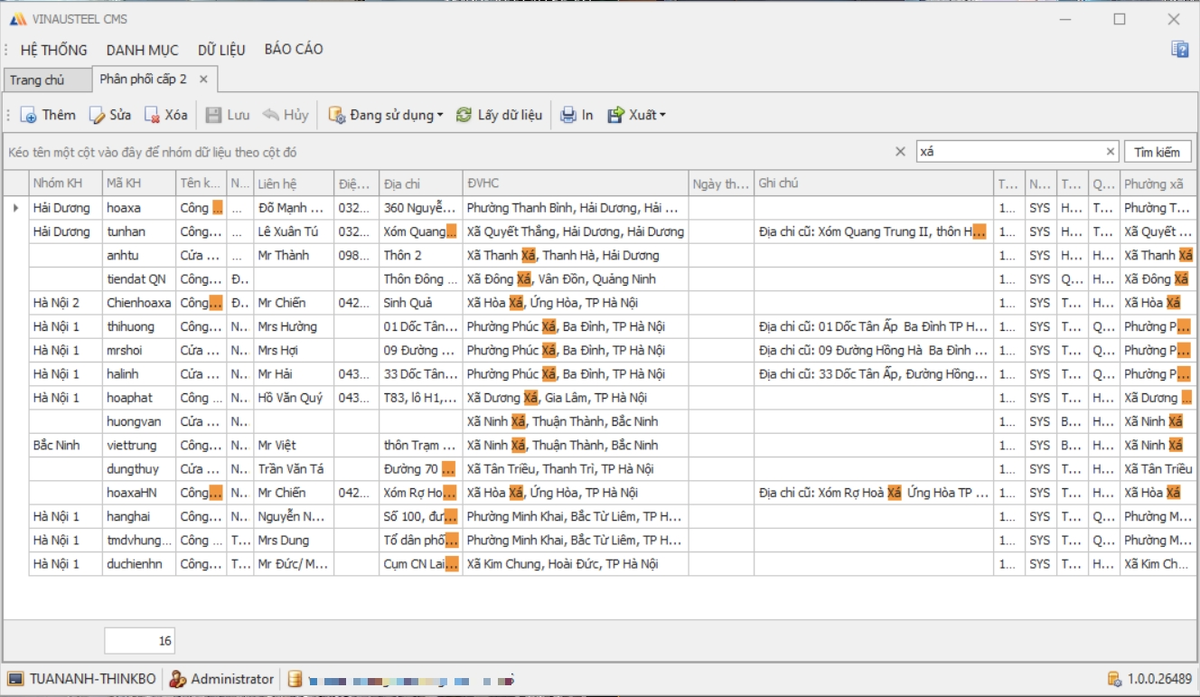Click the Xóa (delete) toolbar icon
The height and width of the screenshot is (697, 1200).
click(152, 115)
